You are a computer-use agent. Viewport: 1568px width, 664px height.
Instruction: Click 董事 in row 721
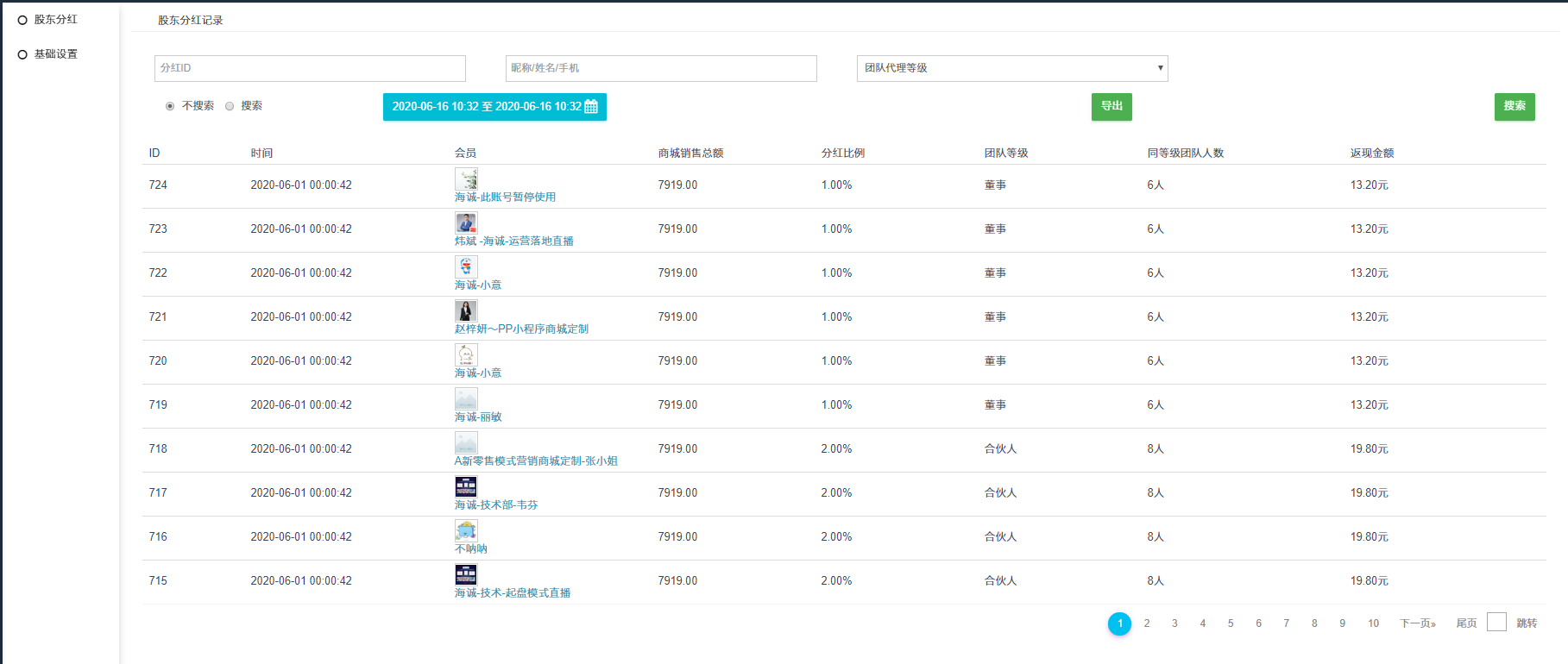[995, 317]
